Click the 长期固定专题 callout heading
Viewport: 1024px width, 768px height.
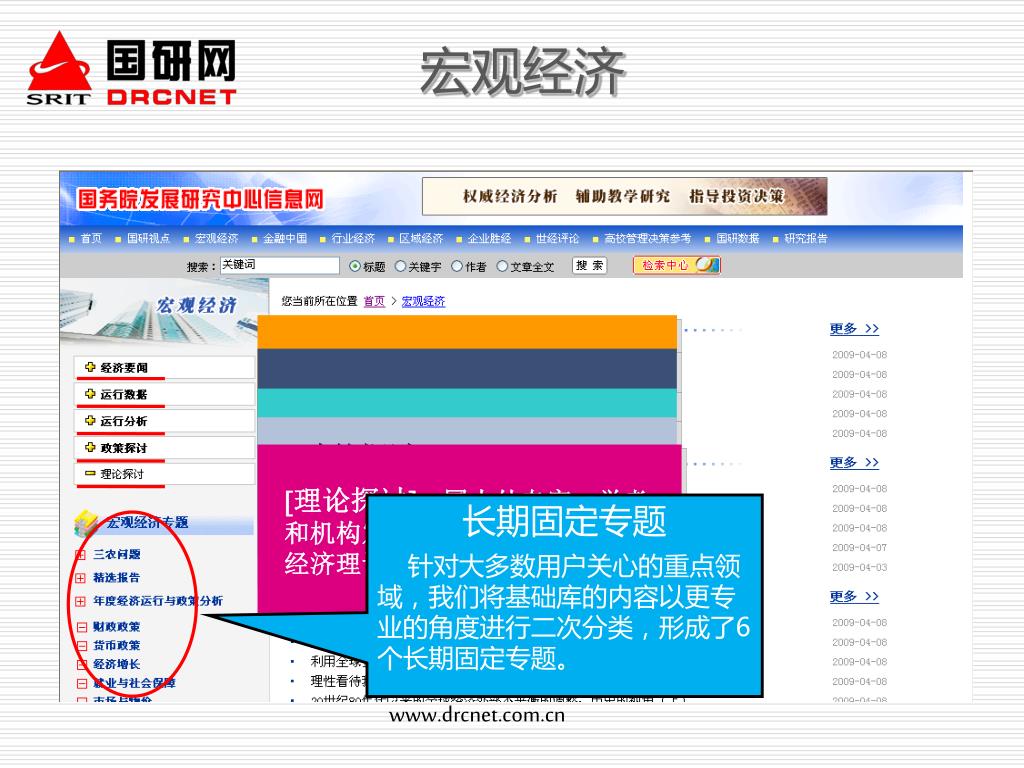pyautogui.click(x=564, y=521)
